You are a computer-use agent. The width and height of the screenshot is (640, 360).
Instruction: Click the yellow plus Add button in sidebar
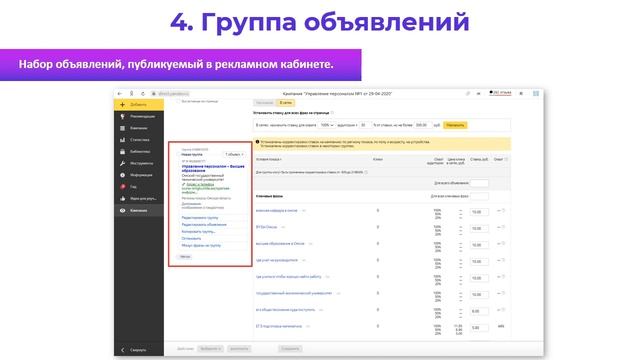click(x=139, y=104)
